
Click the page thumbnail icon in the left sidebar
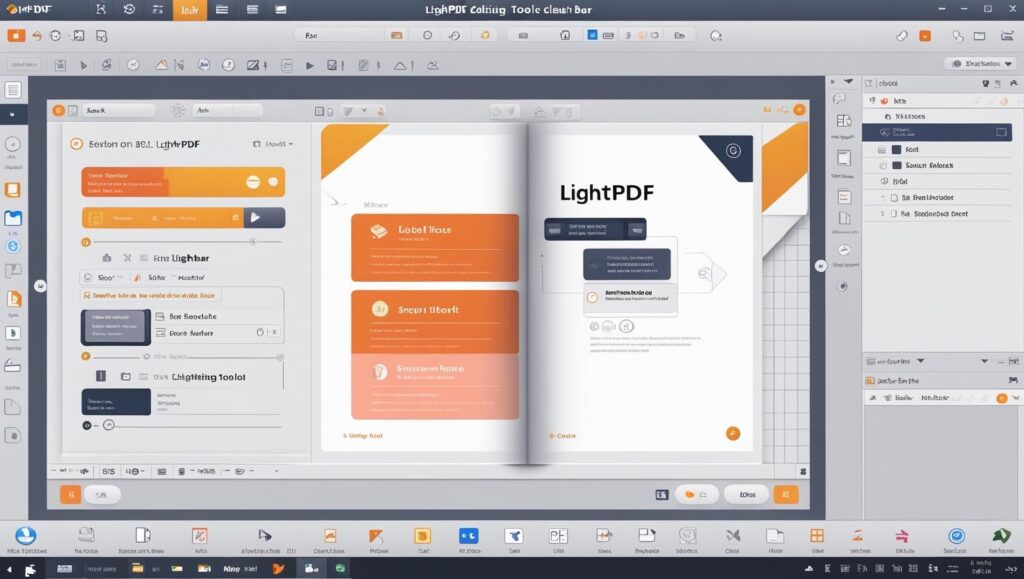coord(13,91)
